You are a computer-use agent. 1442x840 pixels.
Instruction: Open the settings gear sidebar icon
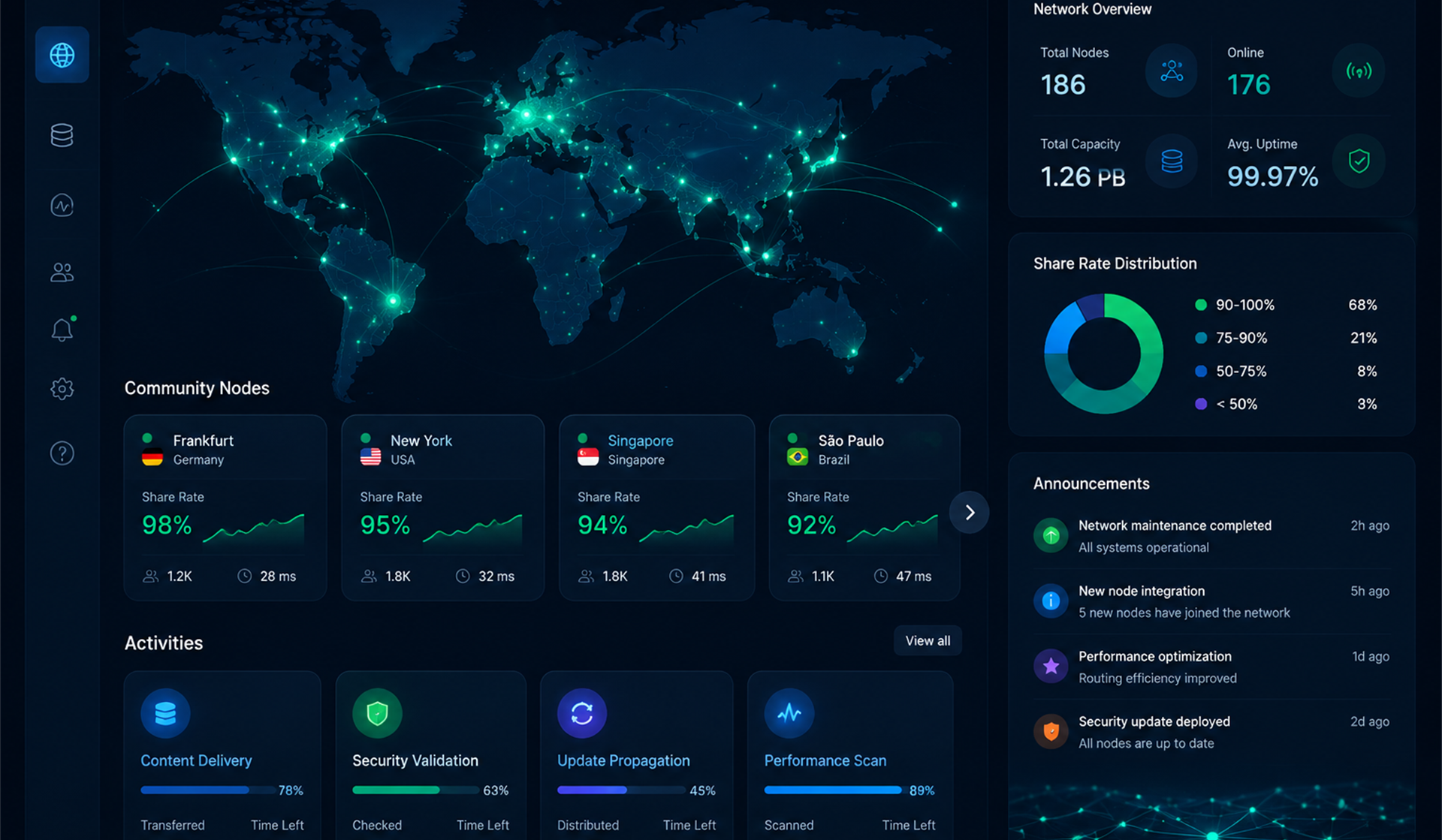62,389
